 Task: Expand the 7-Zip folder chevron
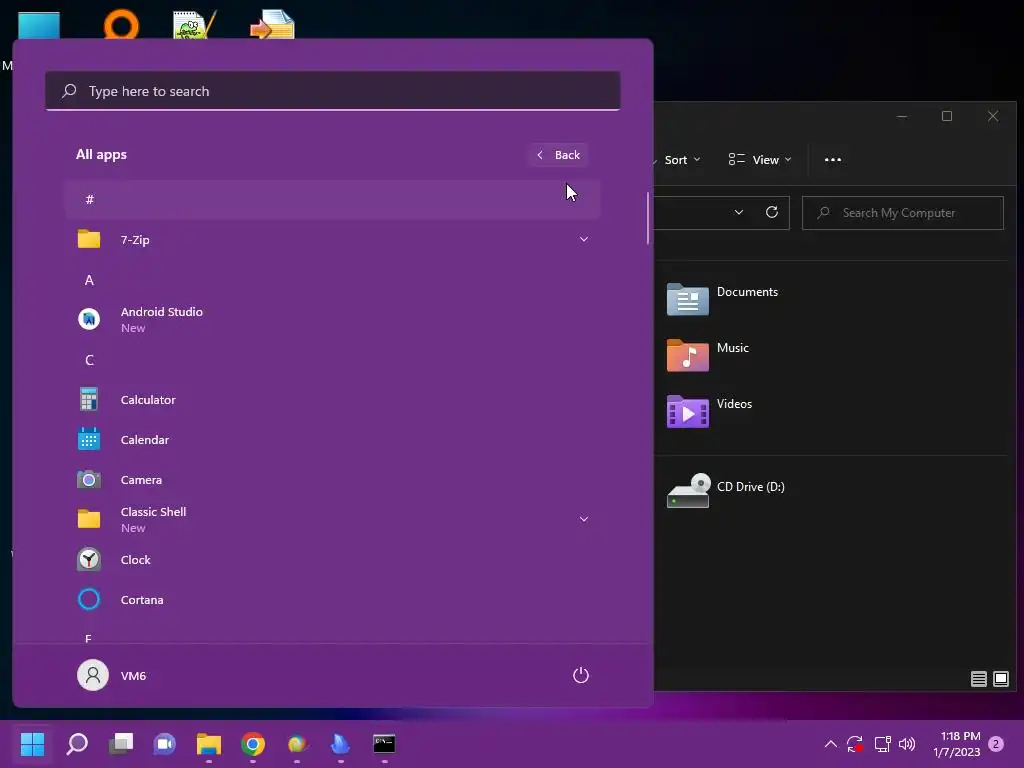584,239
